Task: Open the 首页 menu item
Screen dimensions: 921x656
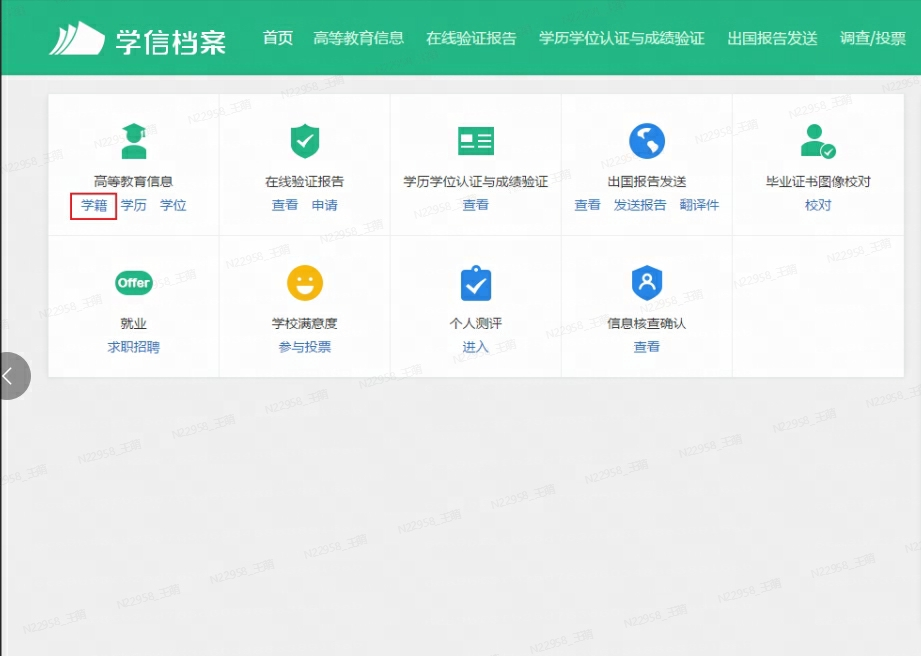Action: pos(278,38)
